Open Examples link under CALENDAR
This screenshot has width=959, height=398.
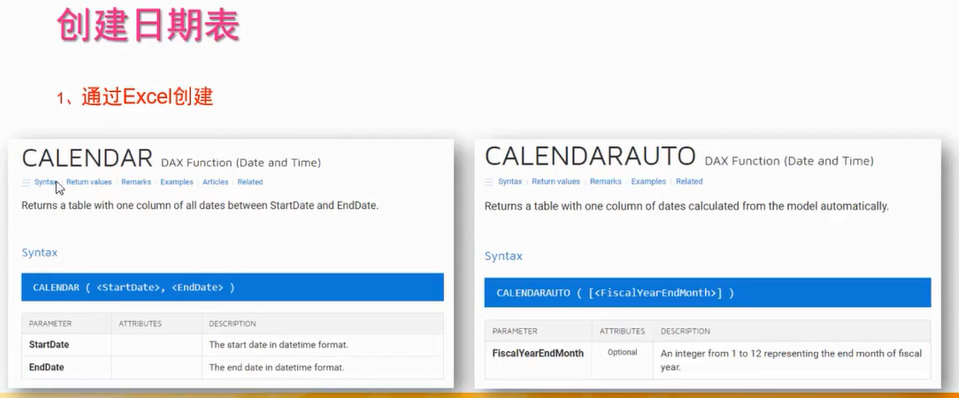(x=177, y=182)
